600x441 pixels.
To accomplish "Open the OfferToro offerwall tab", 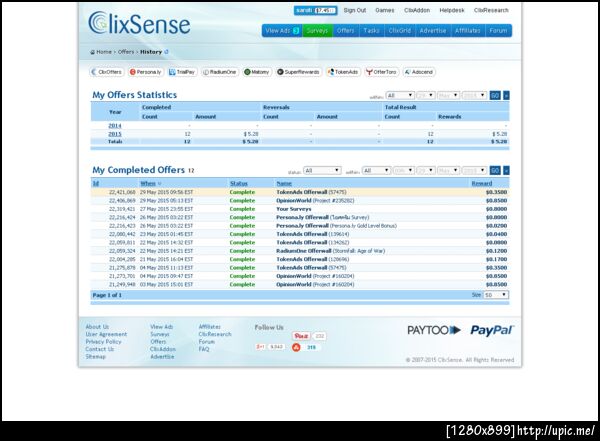I will (382, 72).
